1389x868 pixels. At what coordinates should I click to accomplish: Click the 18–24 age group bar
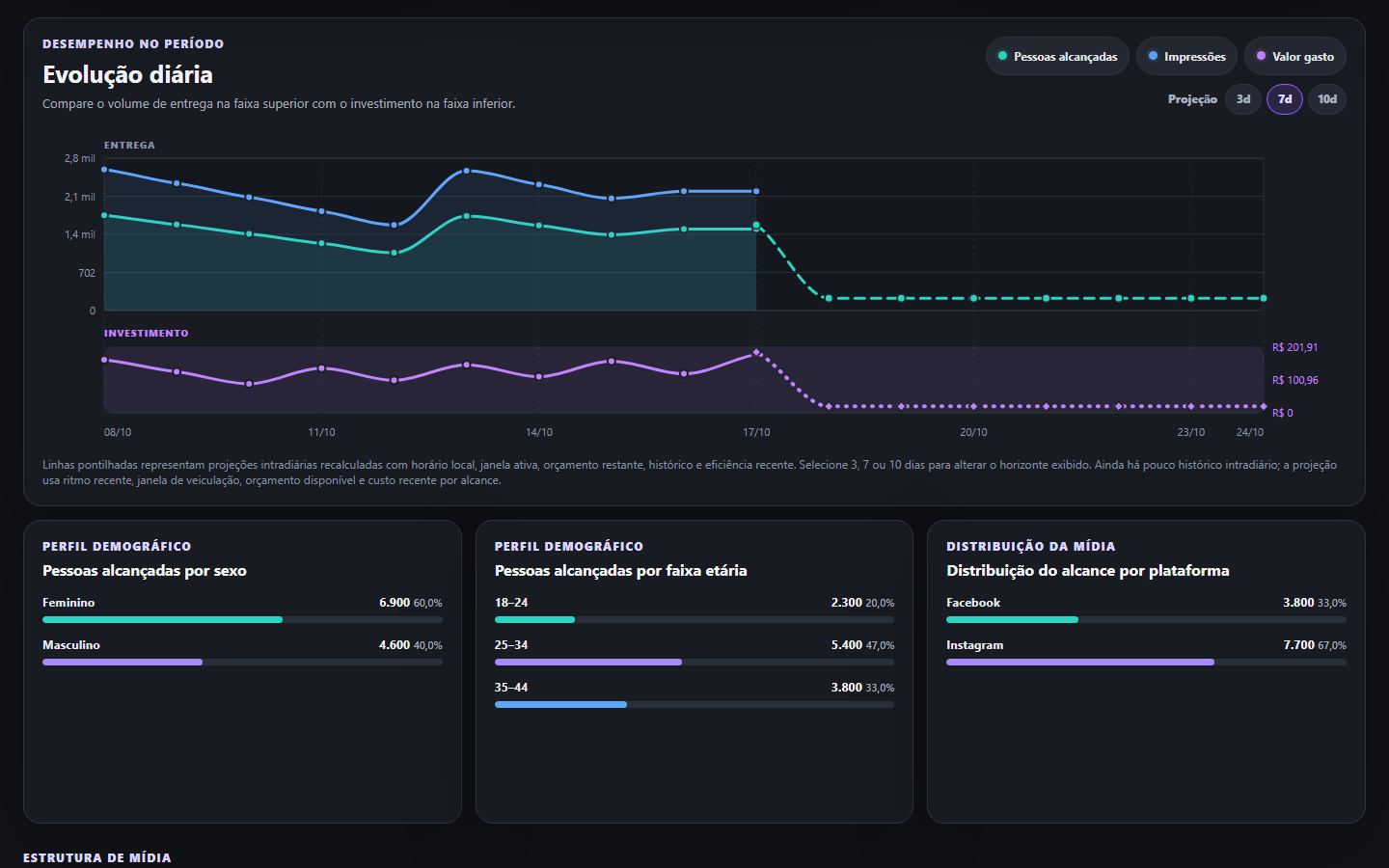coord(694,619)
